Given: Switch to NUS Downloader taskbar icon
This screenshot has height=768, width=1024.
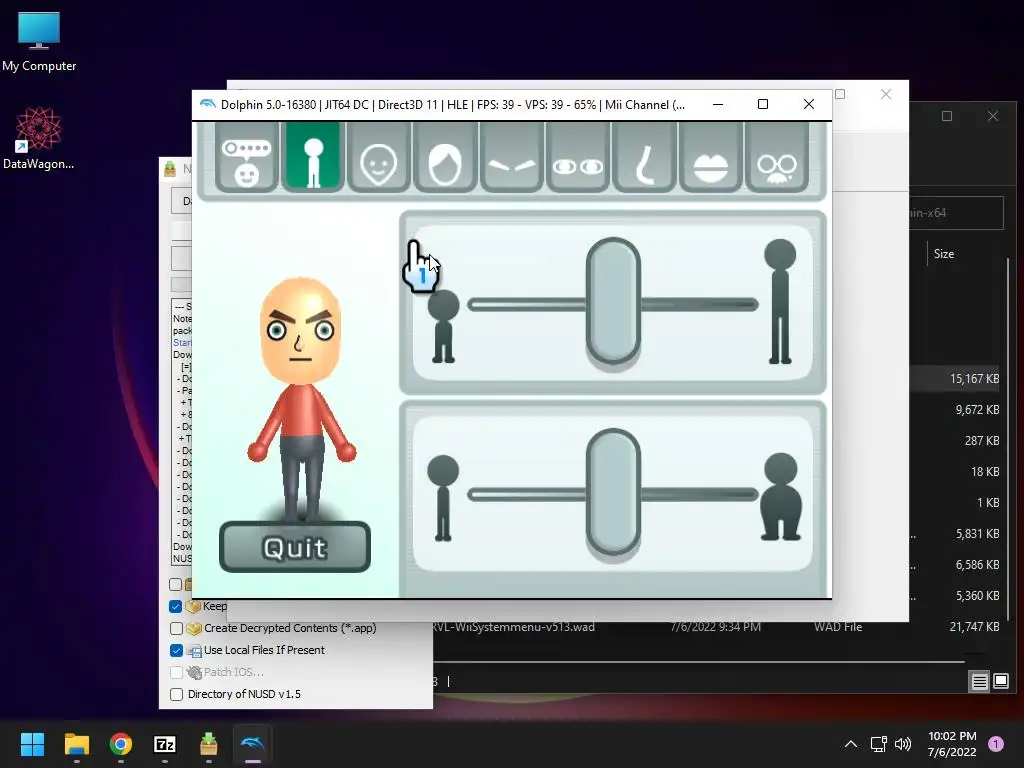Looking at the screenshot, I should 208,744.
